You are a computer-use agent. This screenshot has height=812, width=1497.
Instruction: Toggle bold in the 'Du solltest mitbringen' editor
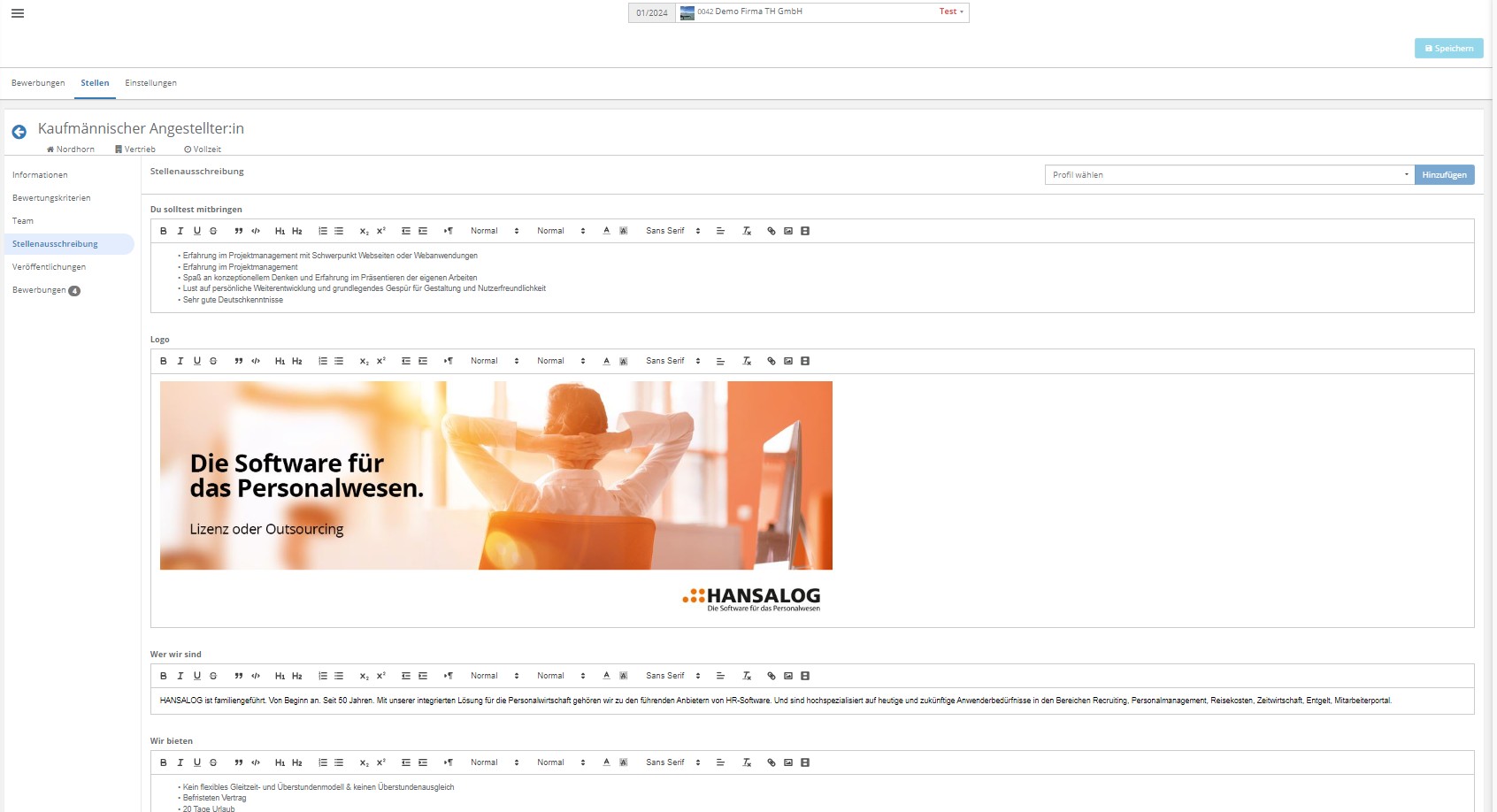pos(164,231)
